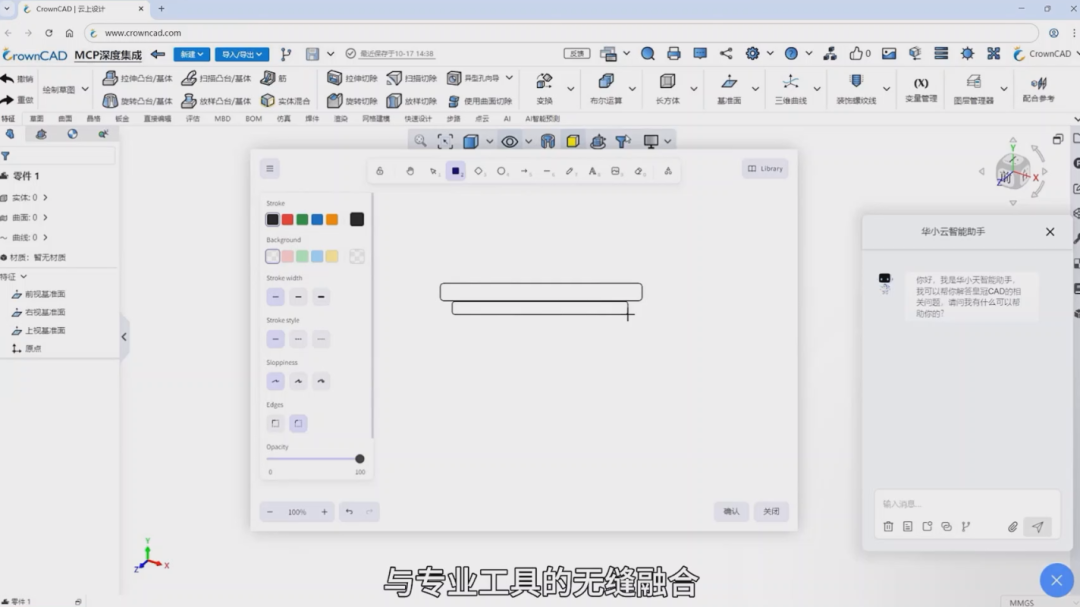Switch to the 草图 ribbon tab
This screenshot has width=1080, height=607.
37,119
